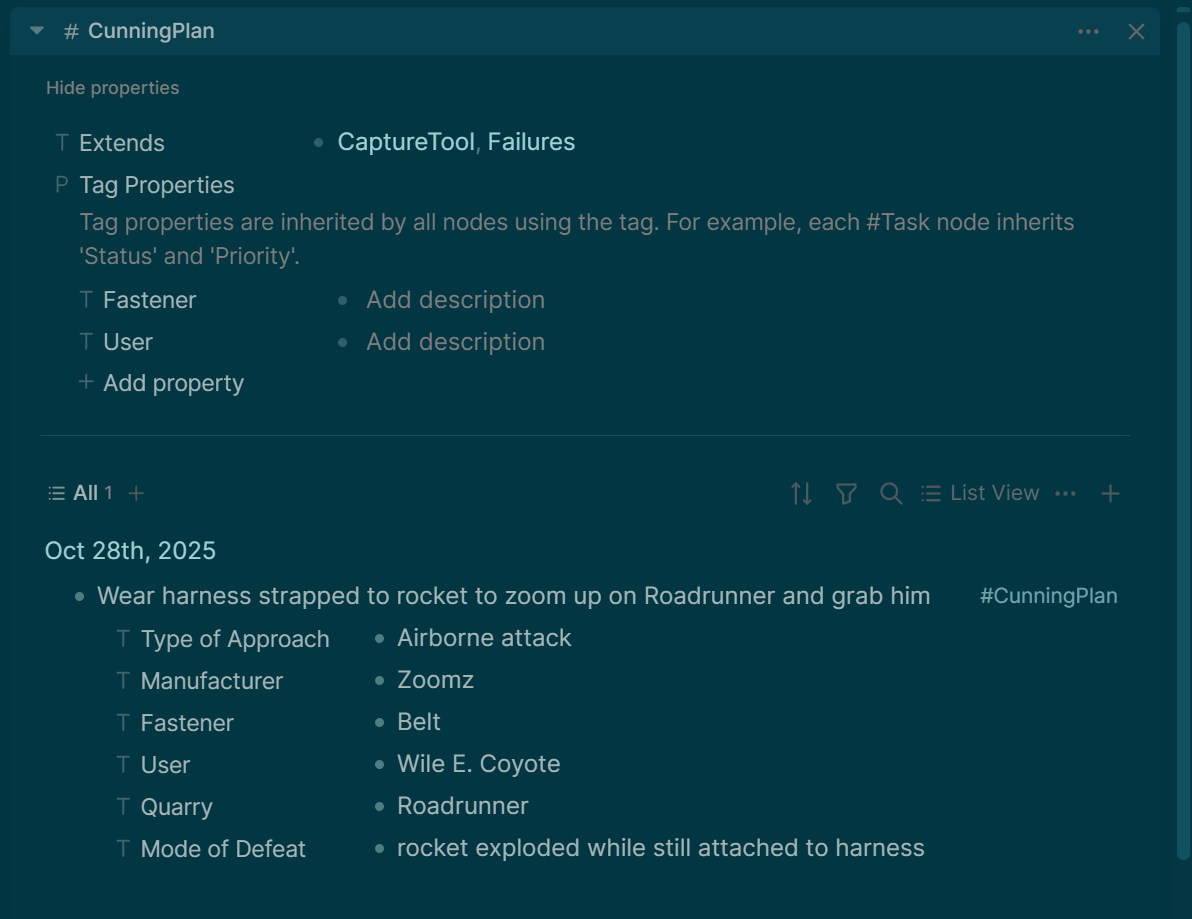Open the panel's three-dot options menu

point(1088,32)
